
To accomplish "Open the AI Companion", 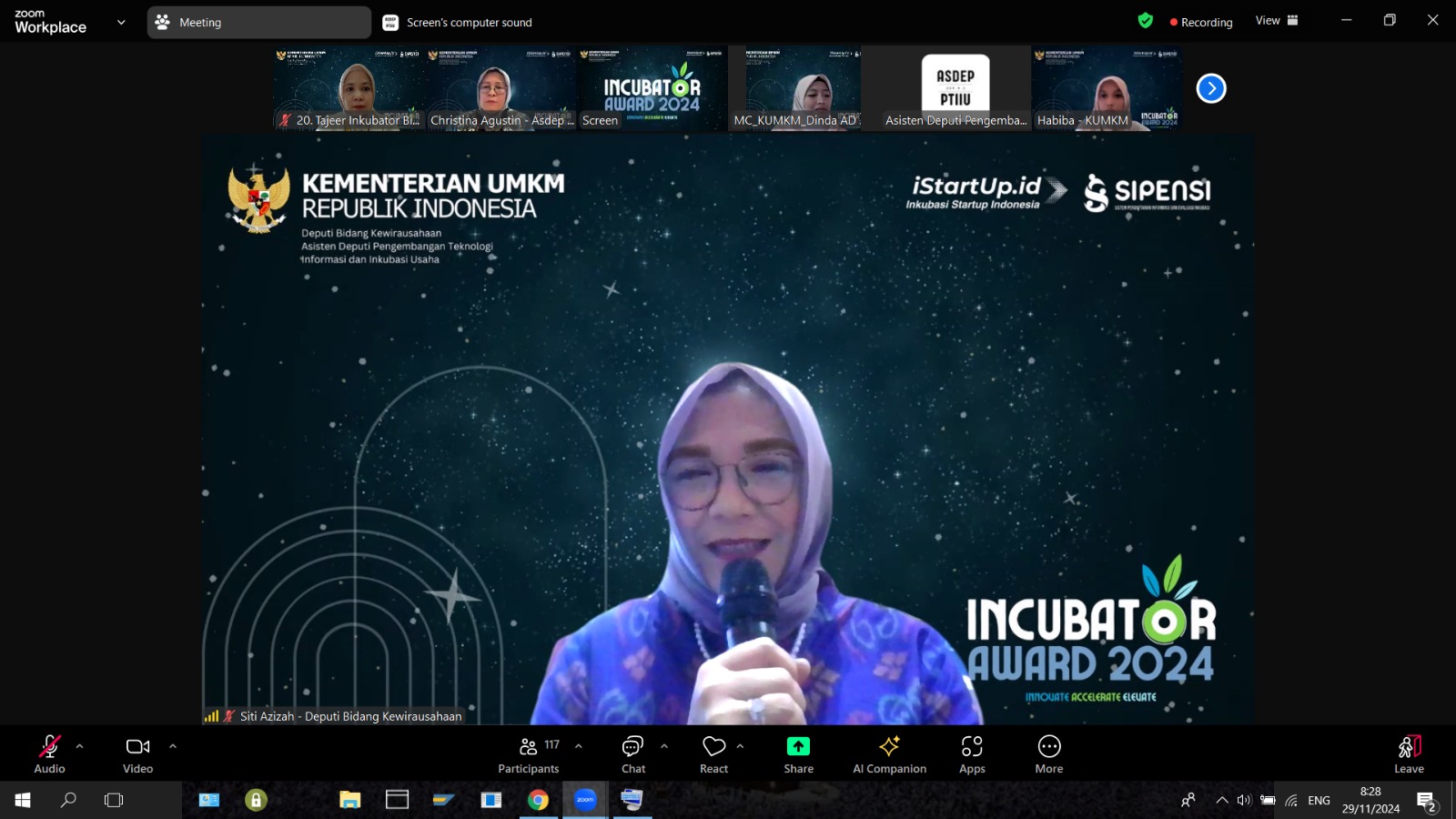I will point(889,754).
